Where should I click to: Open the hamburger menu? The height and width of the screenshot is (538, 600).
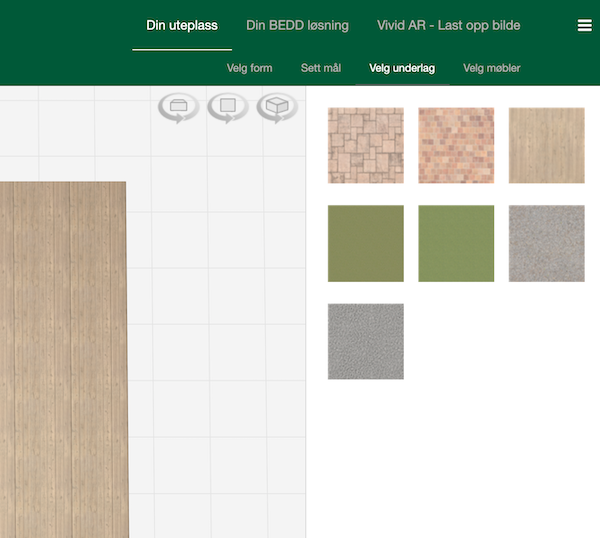point(585,26)
